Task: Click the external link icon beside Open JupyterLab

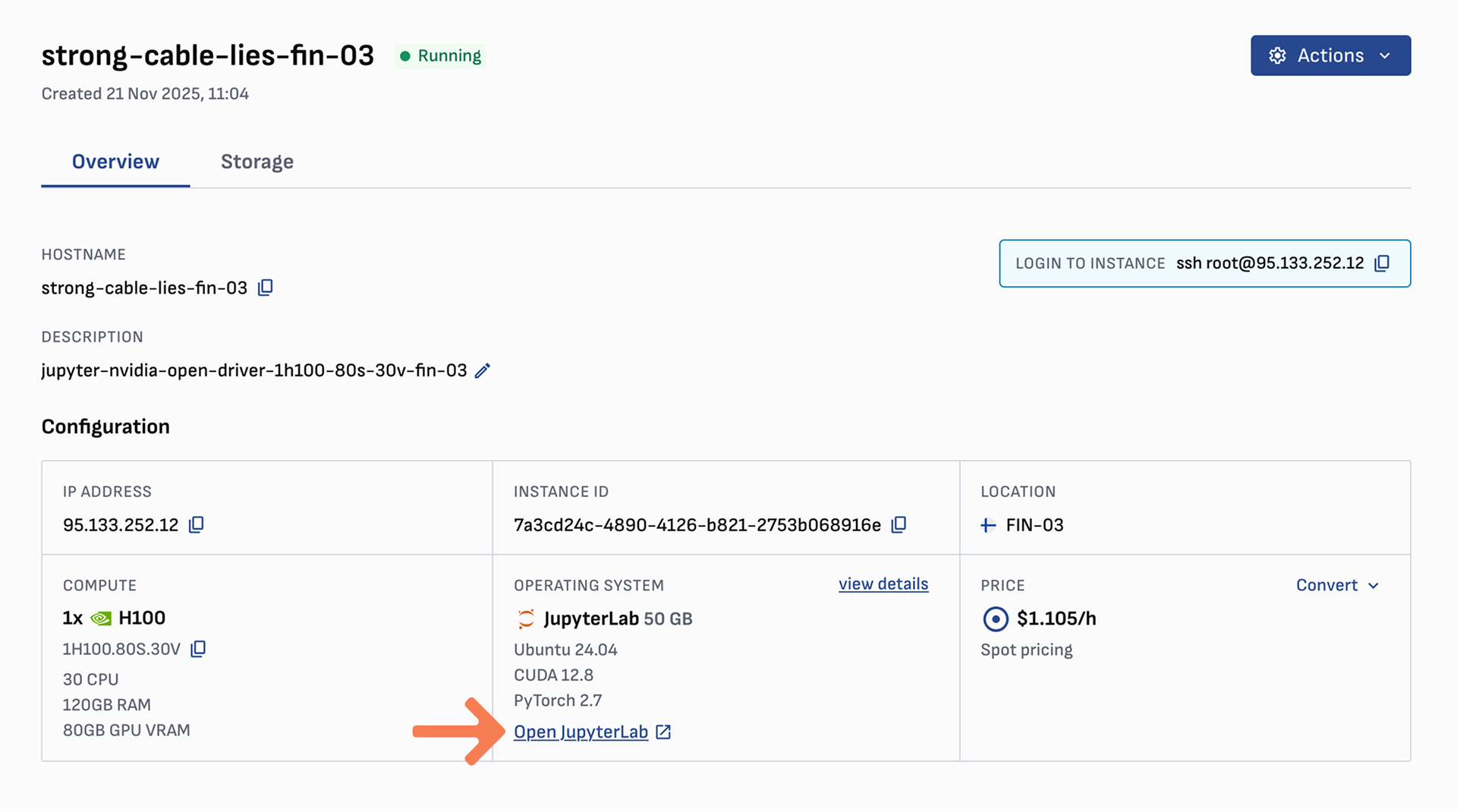Action: 663,732
